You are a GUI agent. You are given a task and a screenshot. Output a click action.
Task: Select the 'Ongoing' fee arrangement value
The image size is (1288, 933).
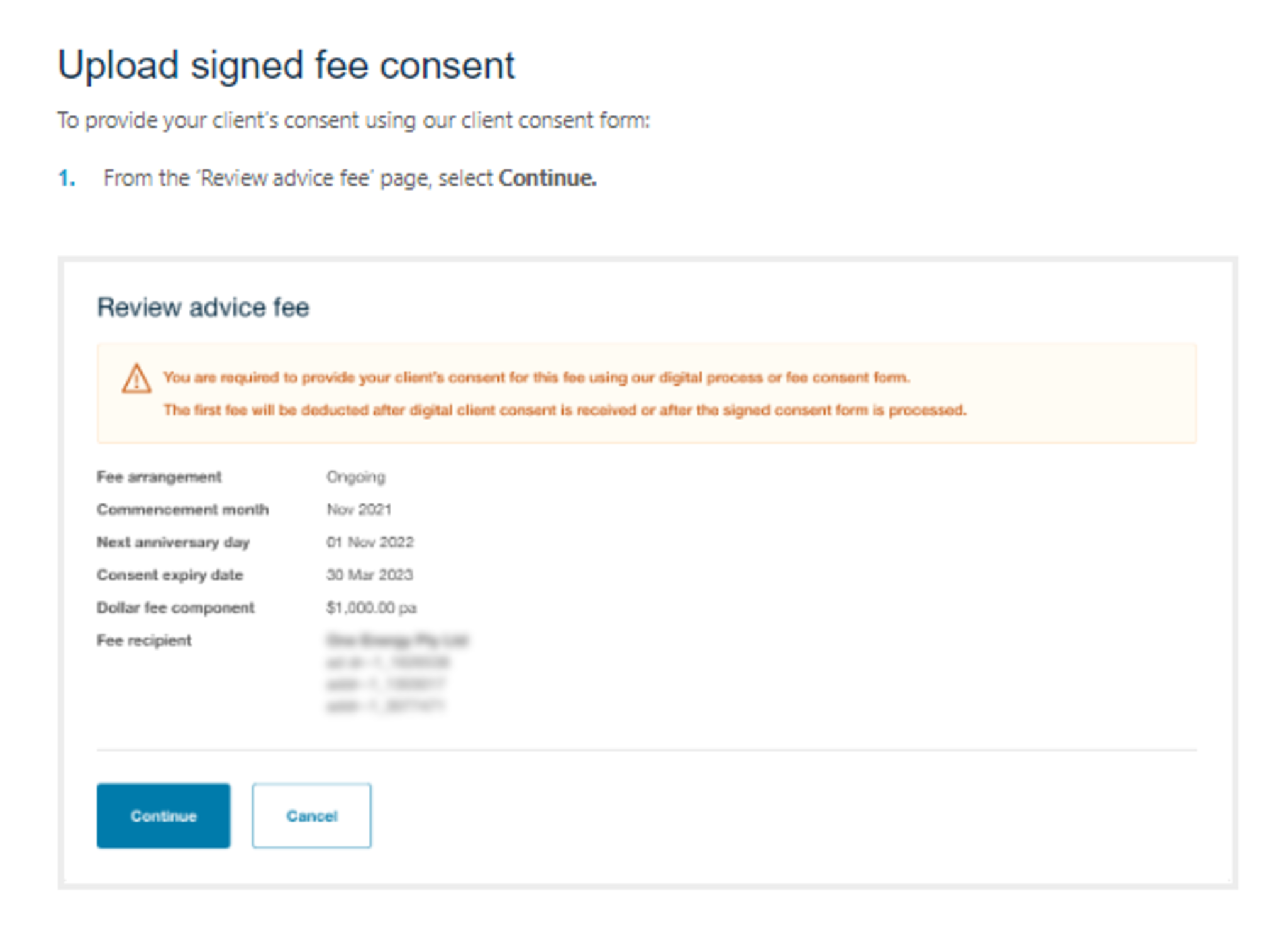pyautogui.click(x=355, y=477)
